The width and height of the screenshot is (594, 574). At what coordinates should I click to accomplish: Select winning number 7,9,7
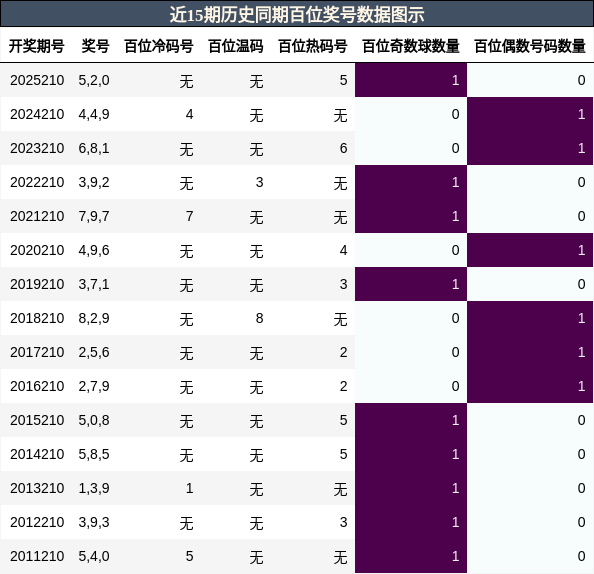[x=94, y=216]
